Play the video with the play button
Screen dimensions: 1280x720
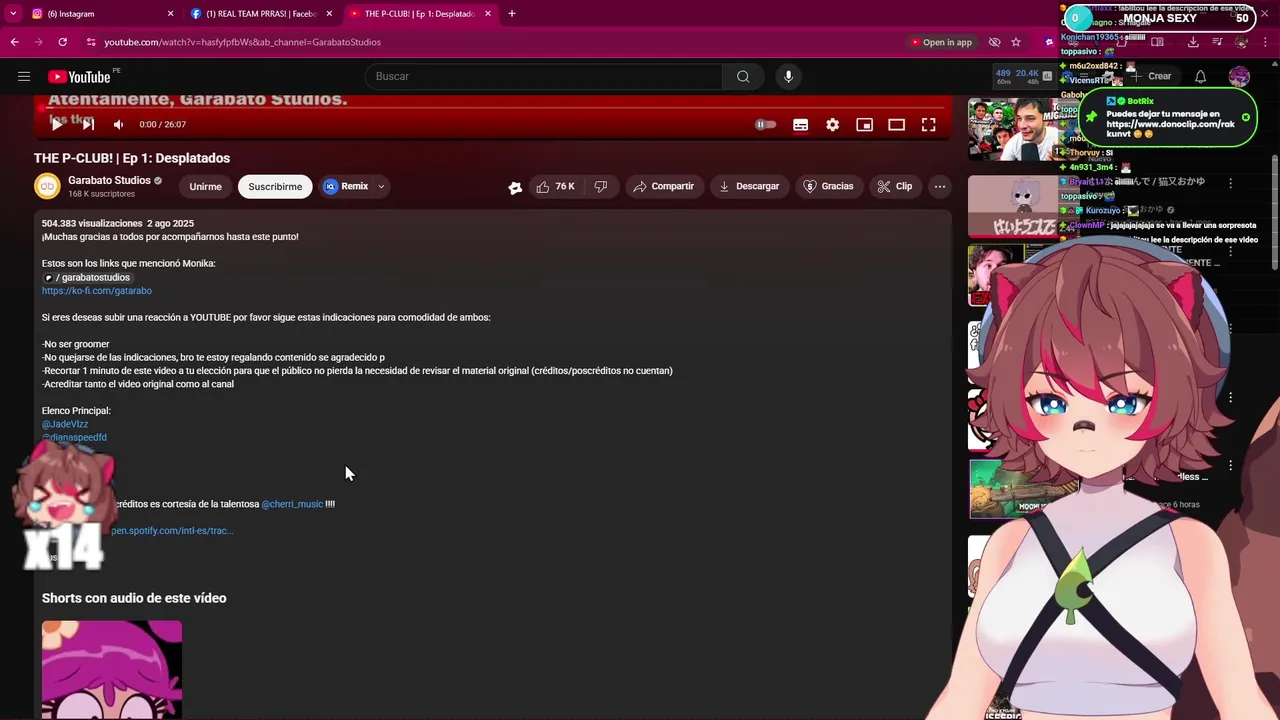(57, 124)
